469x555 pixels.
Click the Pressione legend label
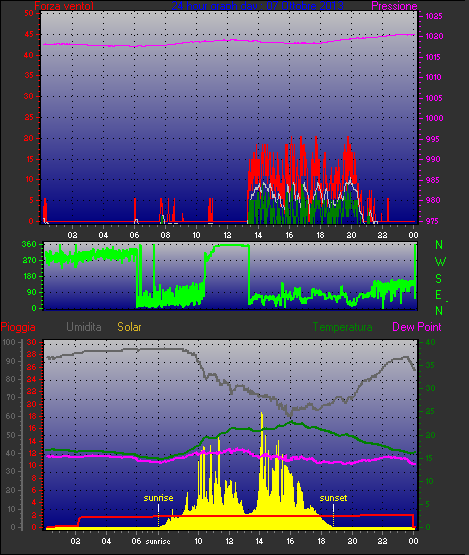point(394,6)
